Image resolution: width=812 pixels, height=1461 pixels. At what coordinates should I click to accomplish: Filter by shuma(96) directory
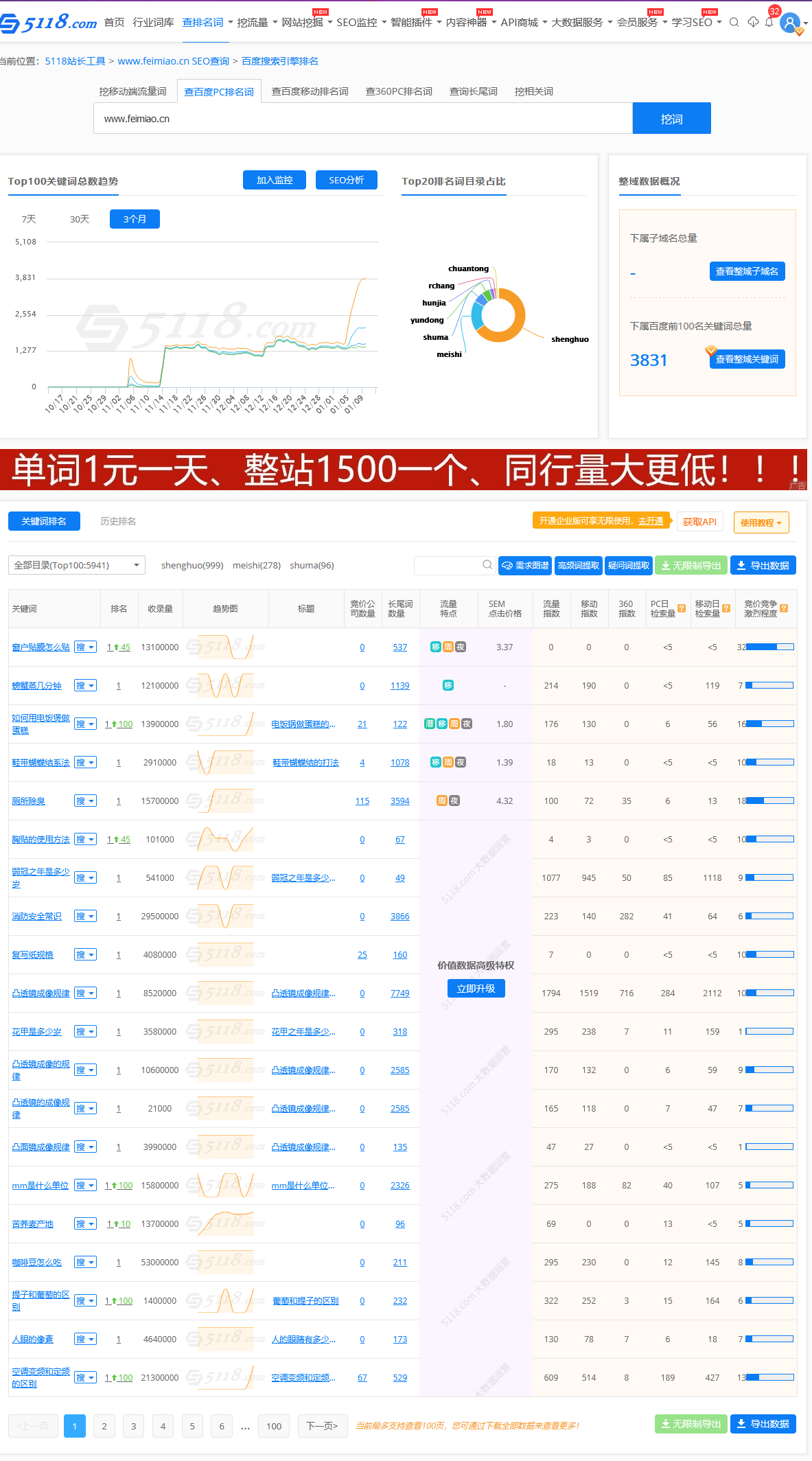tap(312, 565)
